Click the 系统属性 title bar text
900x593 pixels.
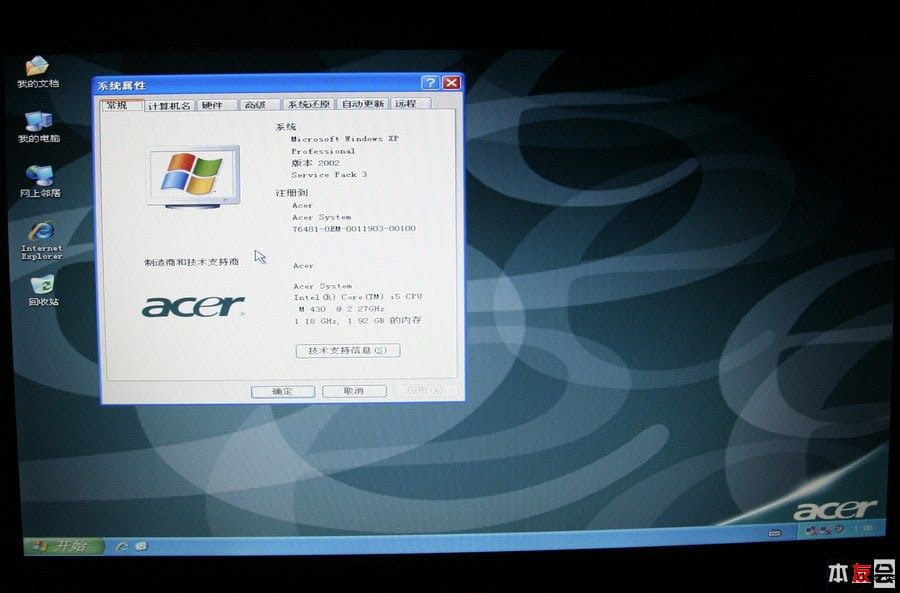coord(122,86)
